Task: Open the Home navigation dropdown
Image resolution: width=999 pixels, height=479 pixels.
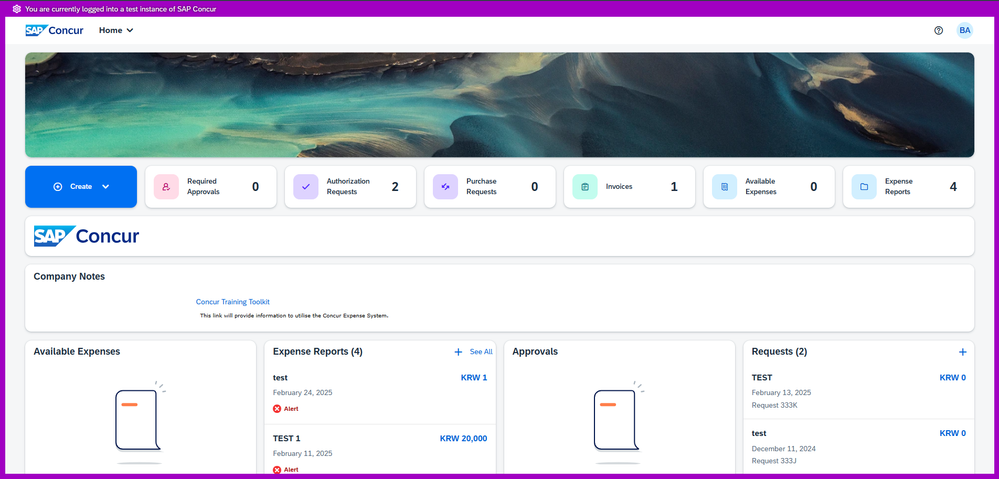Action: pyautogui.click(x=116, y=30)
